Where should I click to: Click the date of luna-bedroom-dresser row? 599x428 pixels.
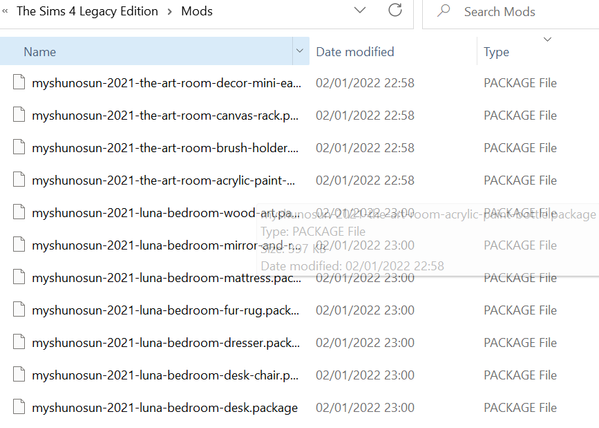pyautogui.click(x=365, y=343)
